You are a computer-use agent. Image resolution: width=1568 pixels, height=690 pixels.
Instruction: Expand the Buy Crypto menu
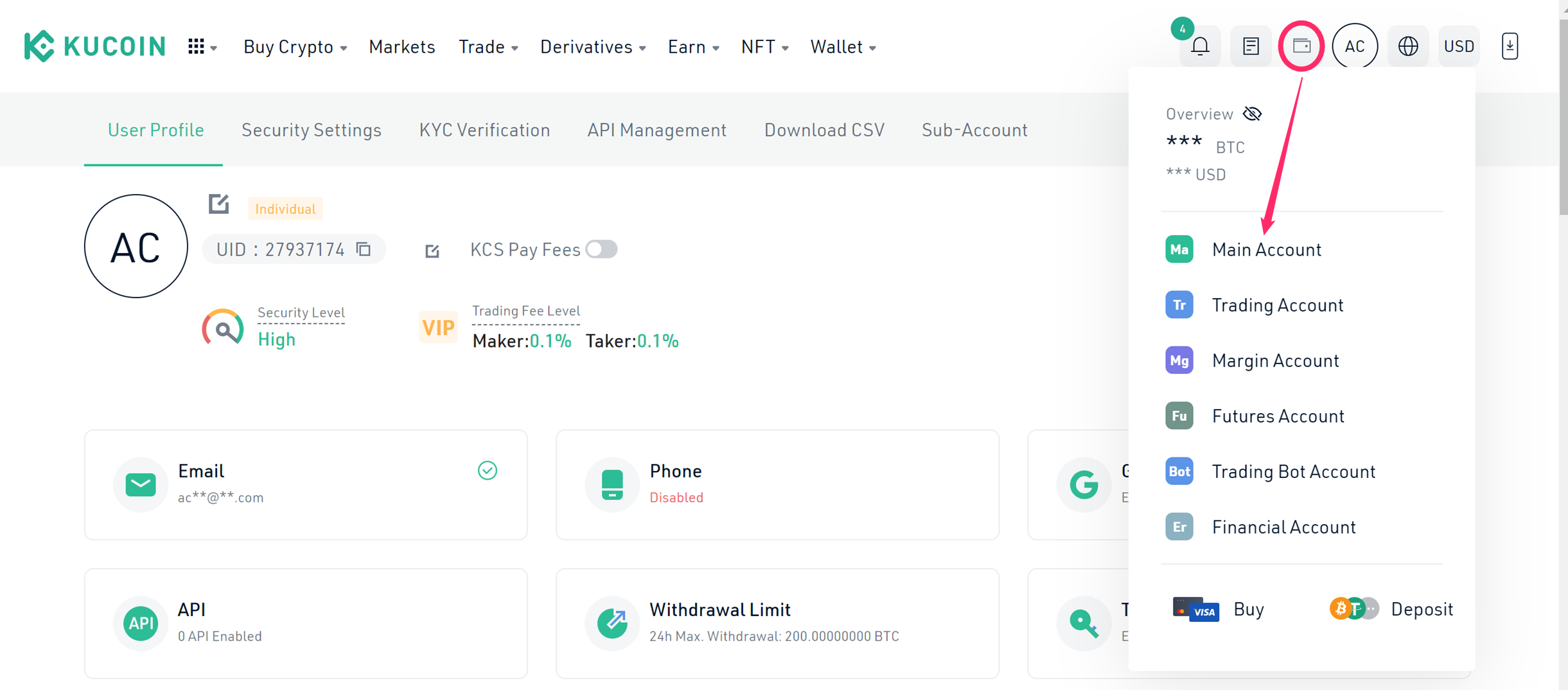(295, 47)
